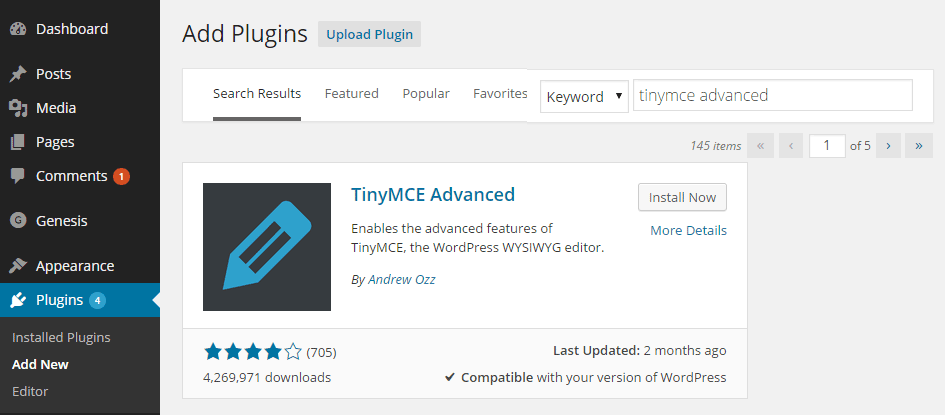The height and width of the screenshot is (415, 945).
Task: Open Installed Plugins in the submenu
Action: tap(61, 337)
